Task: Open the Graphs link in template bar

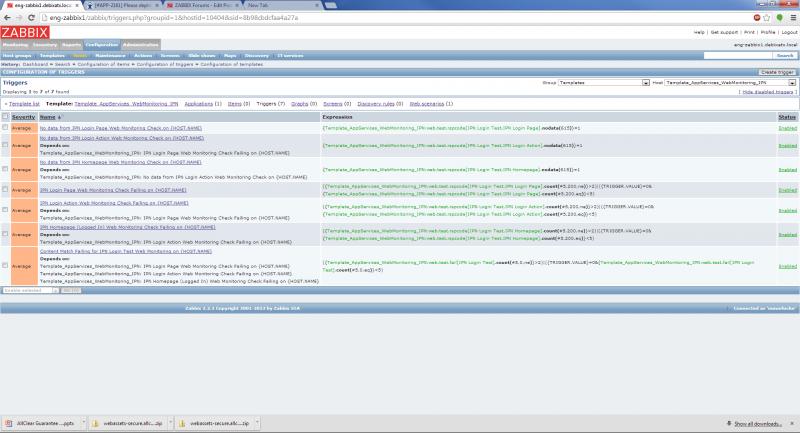Action: click(x=299, y=104)
